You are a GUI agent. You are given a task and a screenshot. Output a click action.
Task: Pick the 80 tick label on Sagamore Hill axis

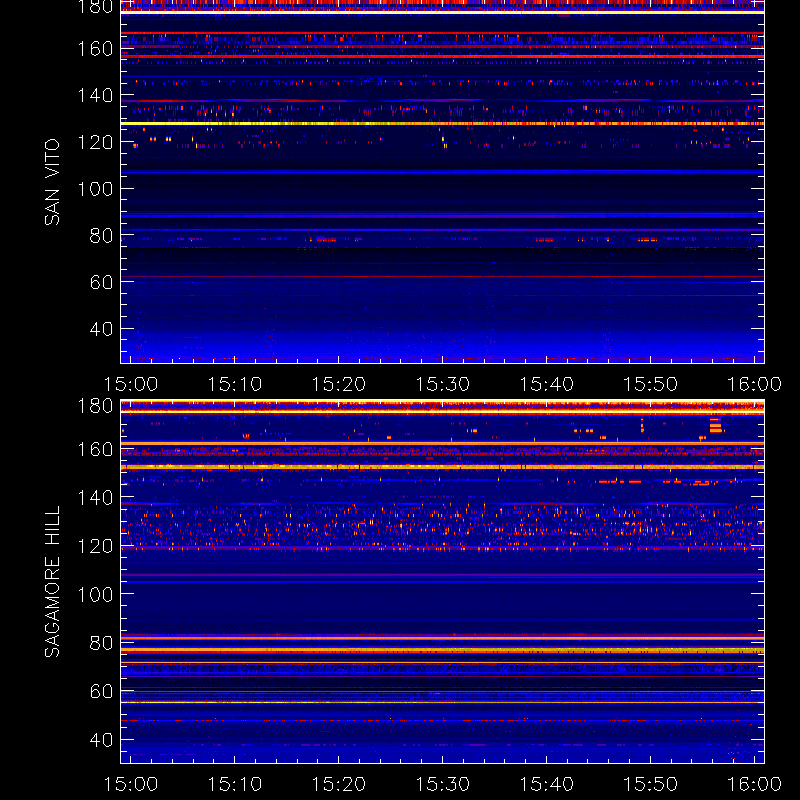click(102, 643)
